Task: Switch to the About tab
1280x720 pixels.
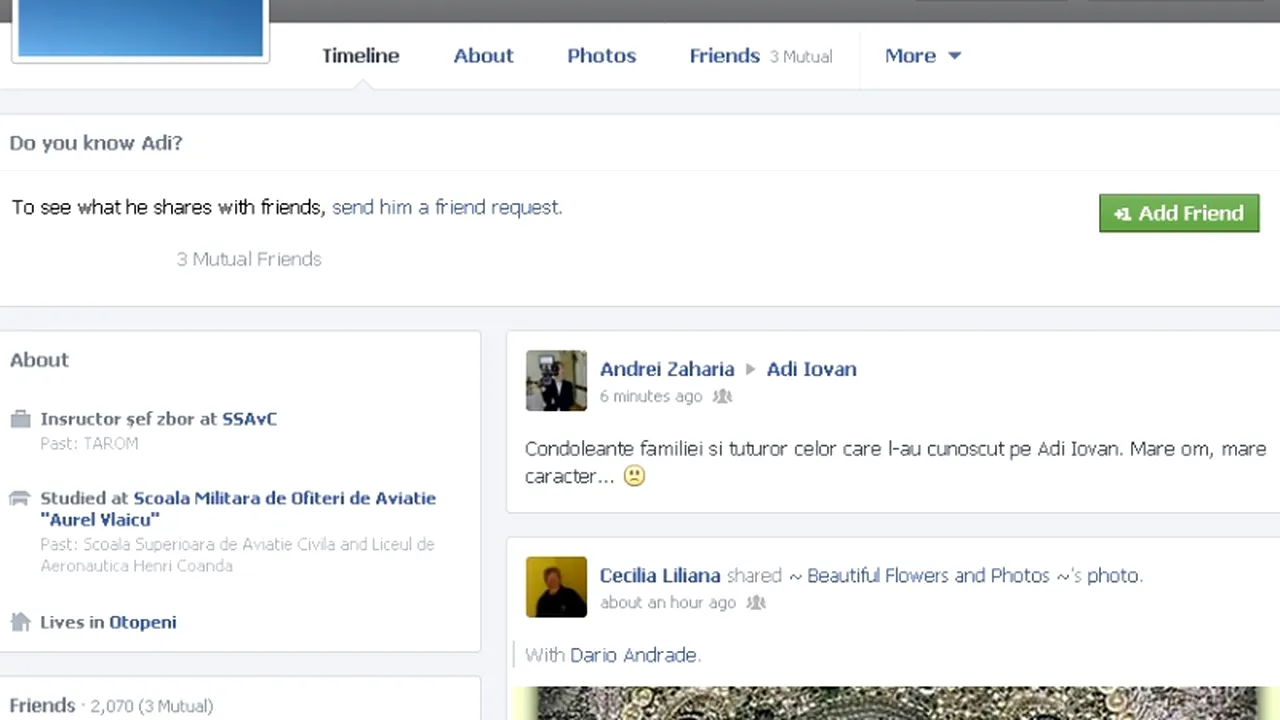Action: click(483, 56)
